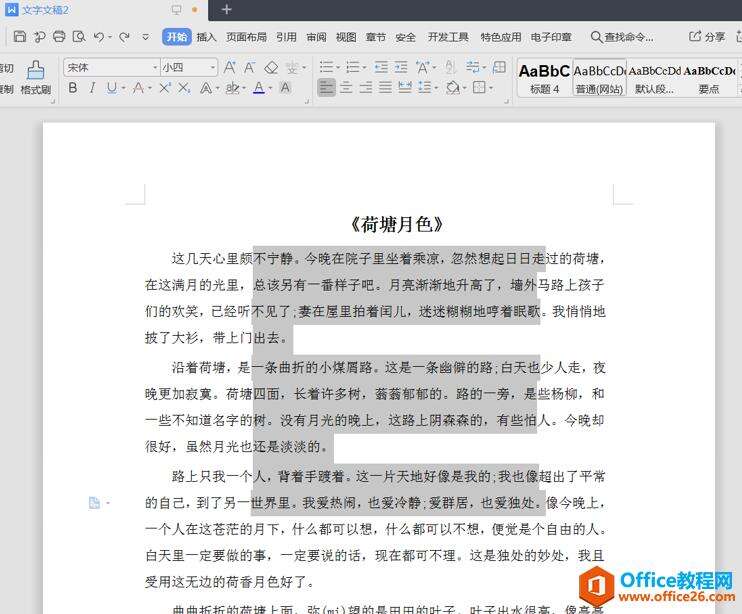Toggle Underline formatting

[x=112, y=88]
